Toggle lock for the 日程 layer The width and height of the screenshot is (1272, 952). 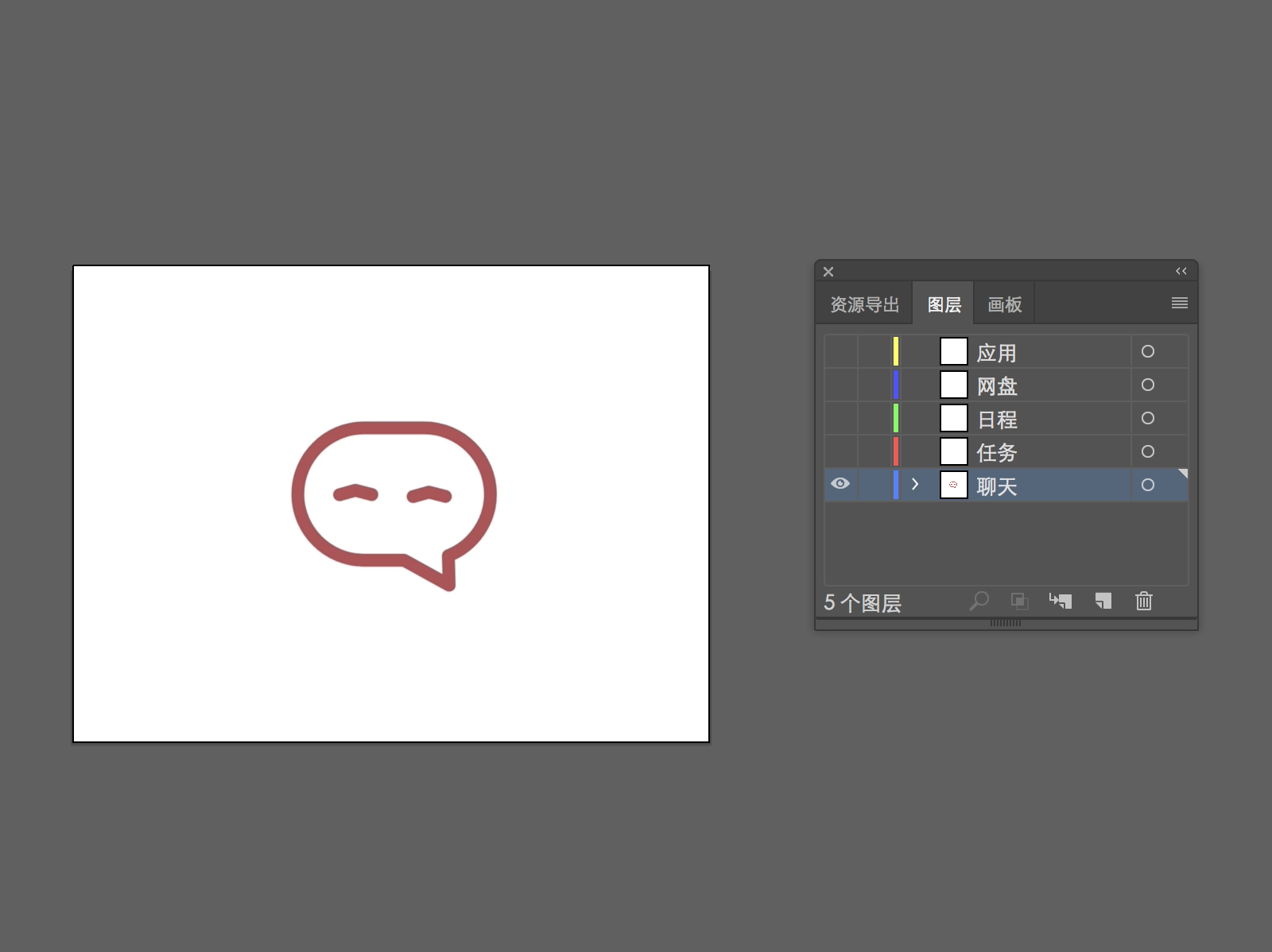(x=874, y=418)
